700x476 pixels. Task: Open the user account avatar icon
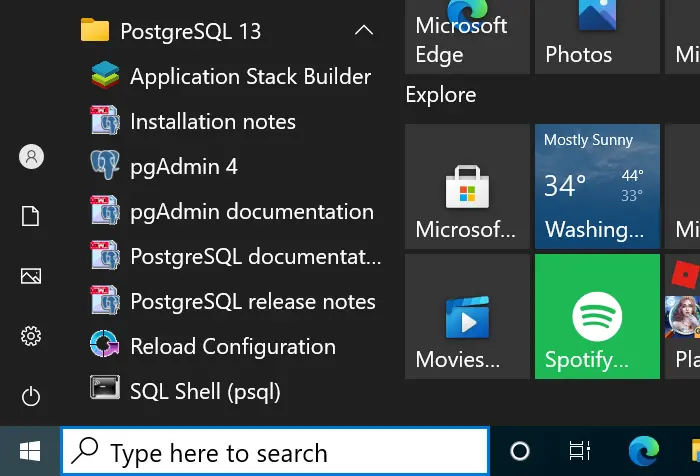click(31, 157)
